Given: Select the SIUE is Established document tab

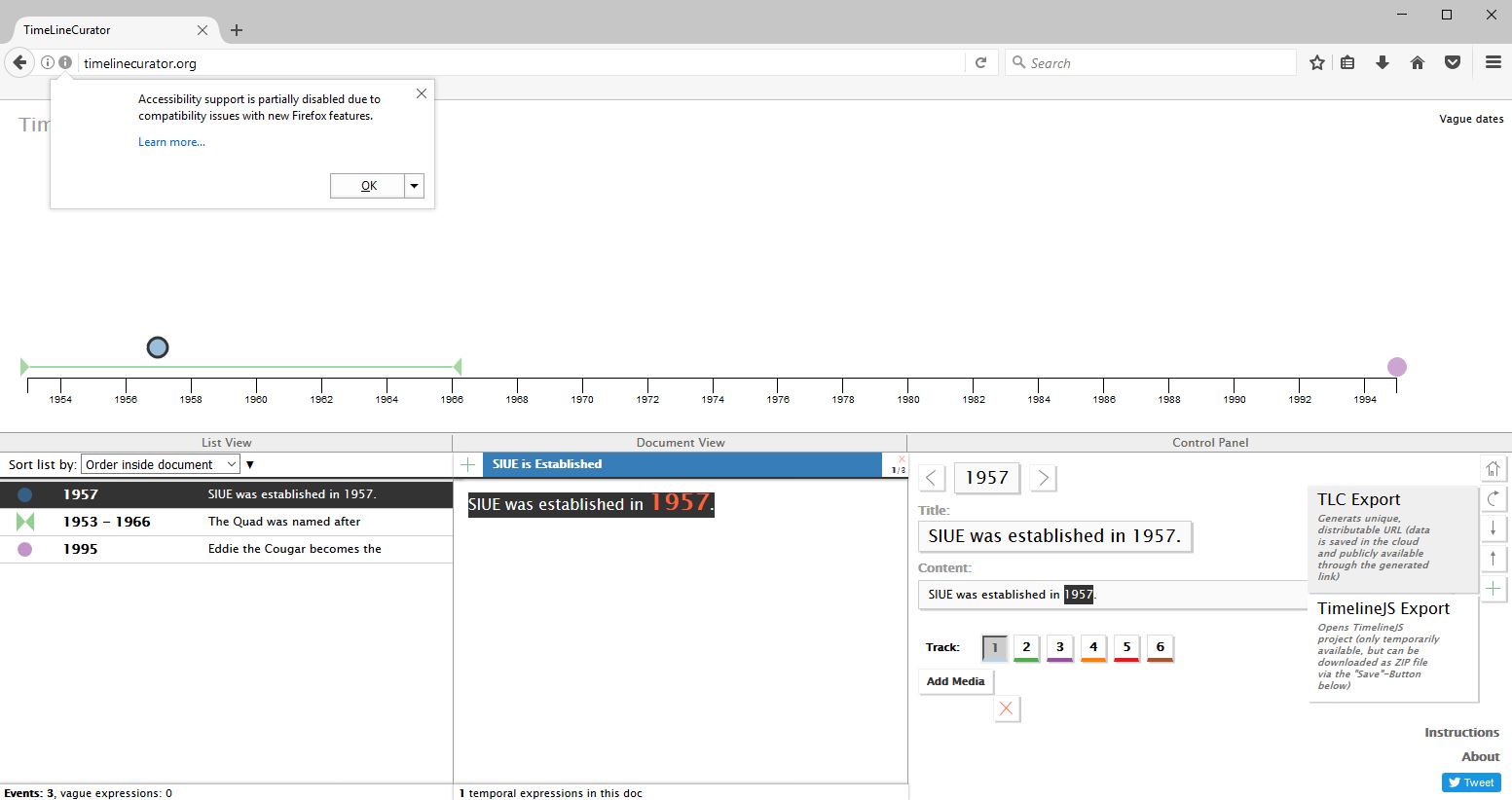Looking at the screenshot, I should [682, 465].
